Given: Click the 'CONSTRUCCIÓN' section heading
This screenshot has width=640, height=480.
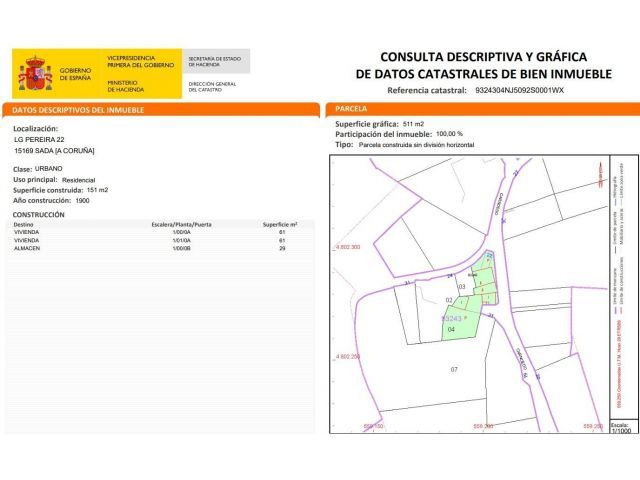Looking at the screenshot, I should [x=38, y=215].
